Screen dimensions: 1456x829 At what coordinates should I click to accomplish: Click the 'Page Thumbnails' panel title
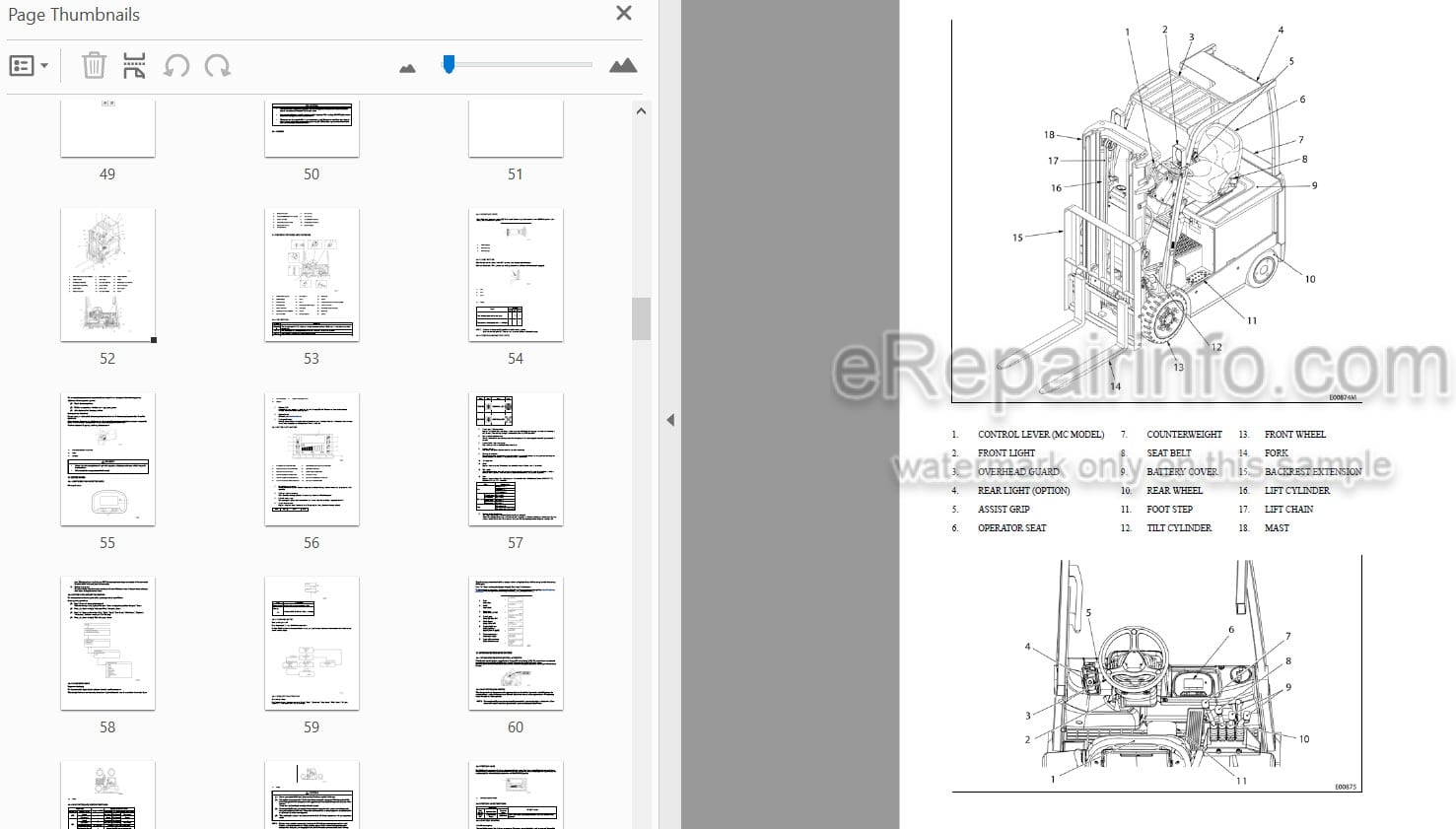click(x=74, y=15)
